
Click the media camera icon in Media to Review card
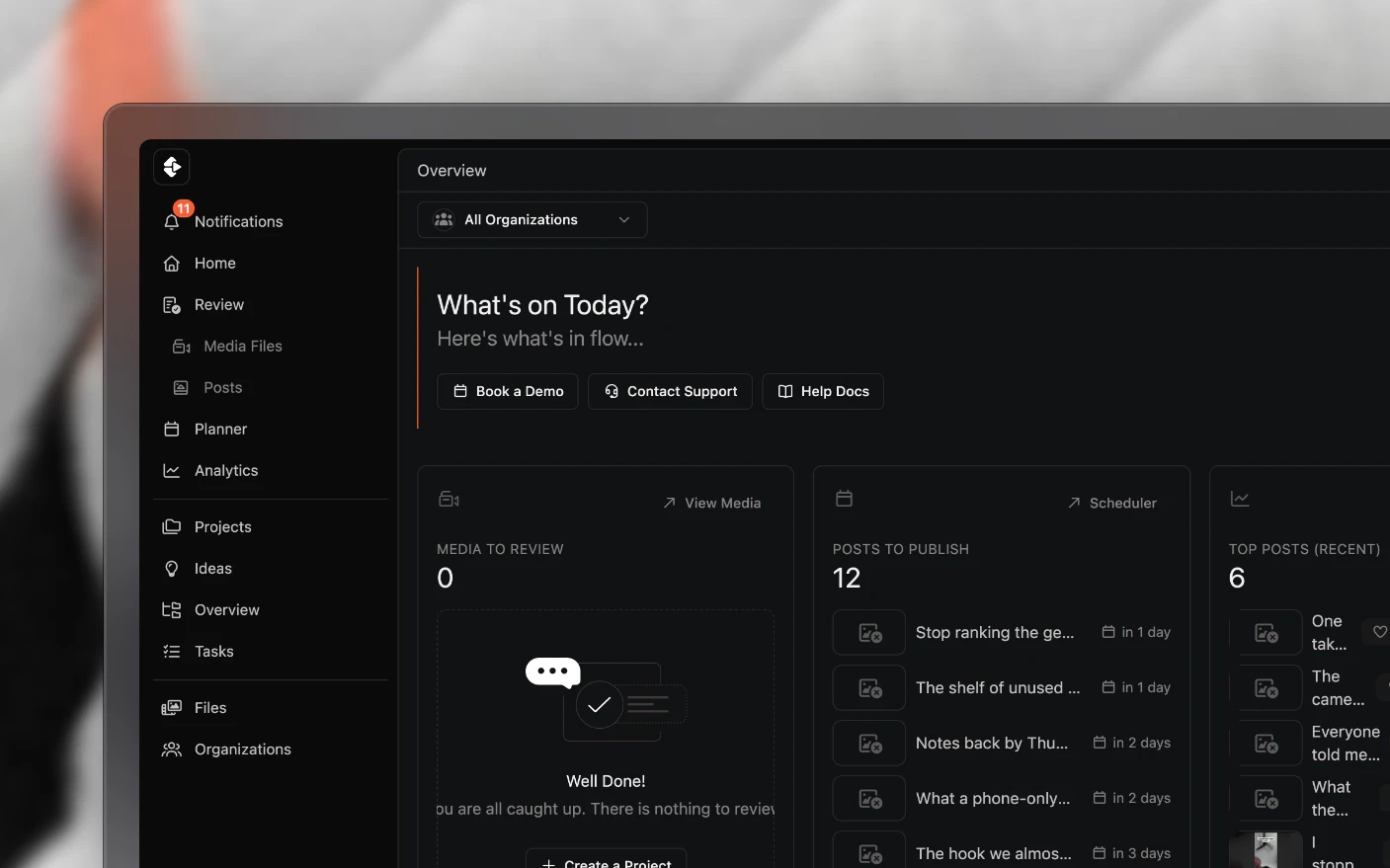tap(449, 500)
